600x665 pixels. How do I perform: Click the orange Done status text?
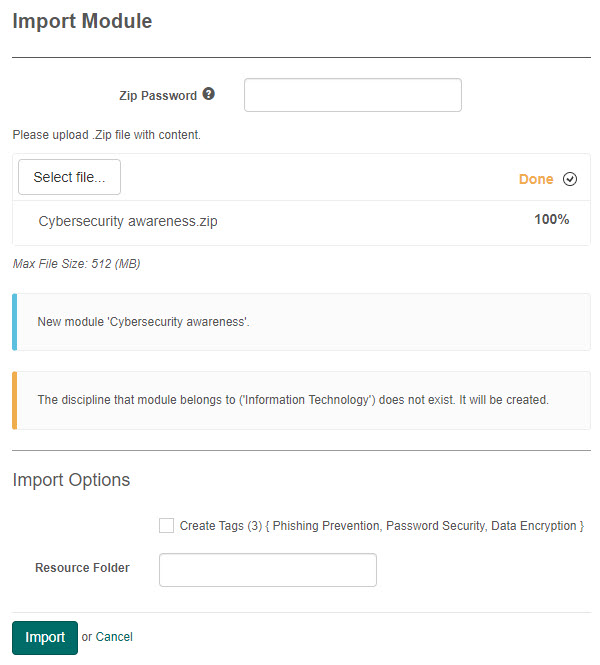536,179
